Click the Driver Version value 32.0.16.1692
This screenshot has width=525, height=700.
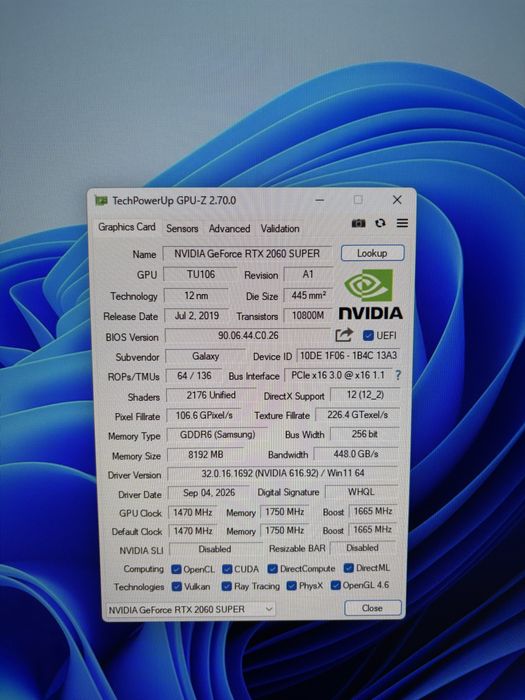click(283, 473)
